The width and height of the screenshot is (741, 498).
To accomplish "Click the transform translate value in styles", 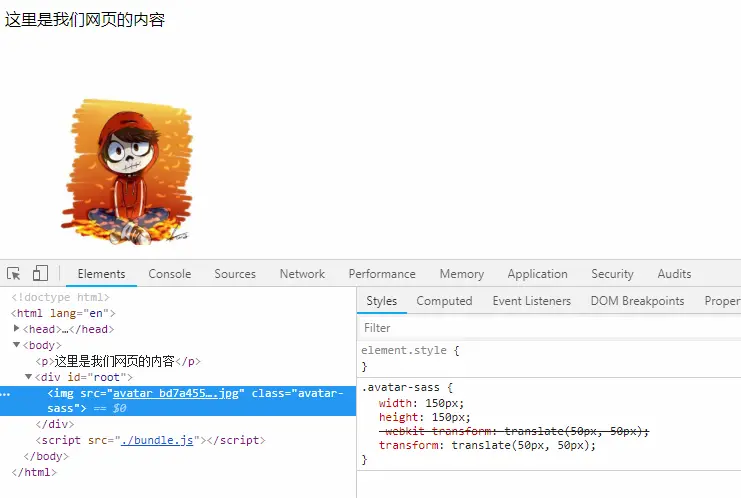I will (x=524, y=445).
